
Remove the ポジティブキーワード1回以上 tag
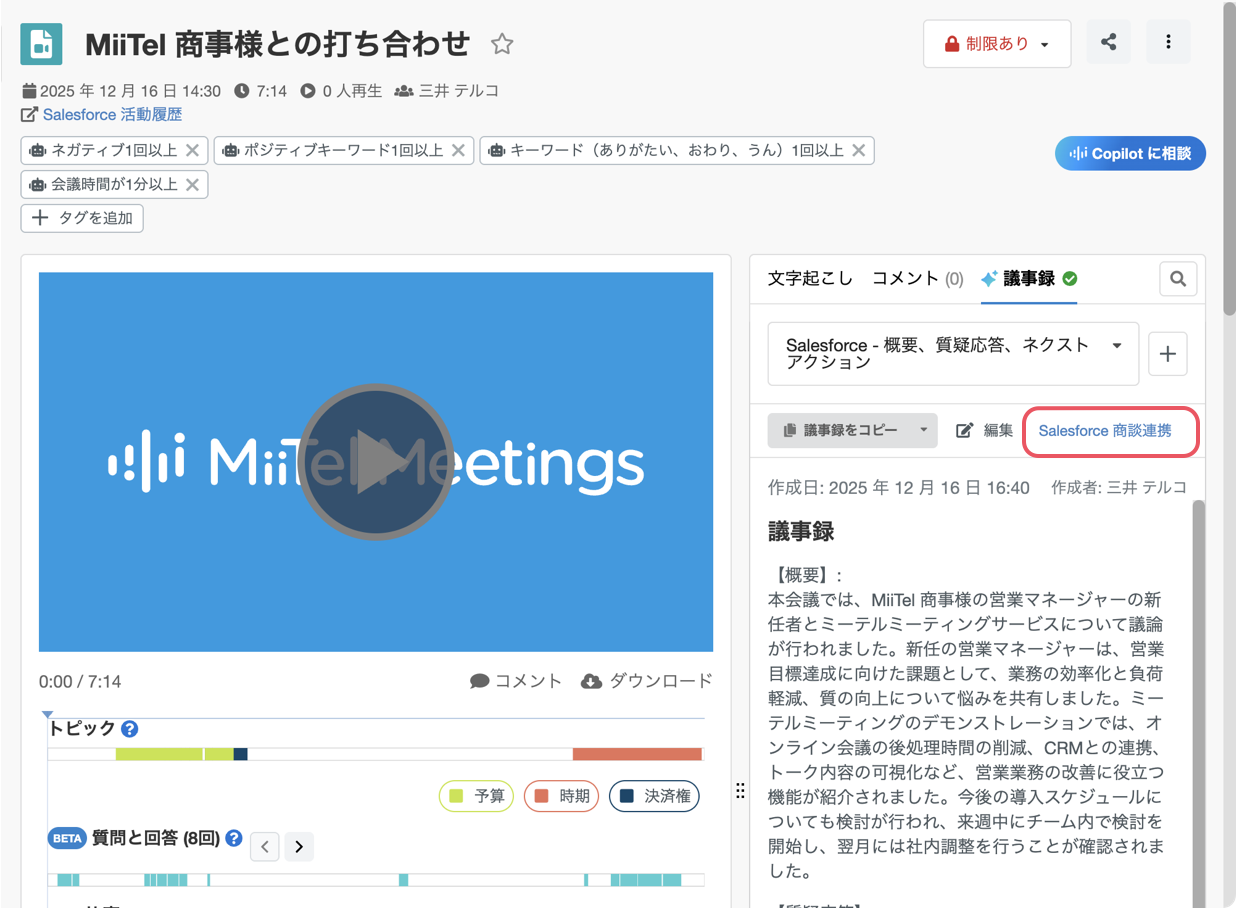(458, 151)
